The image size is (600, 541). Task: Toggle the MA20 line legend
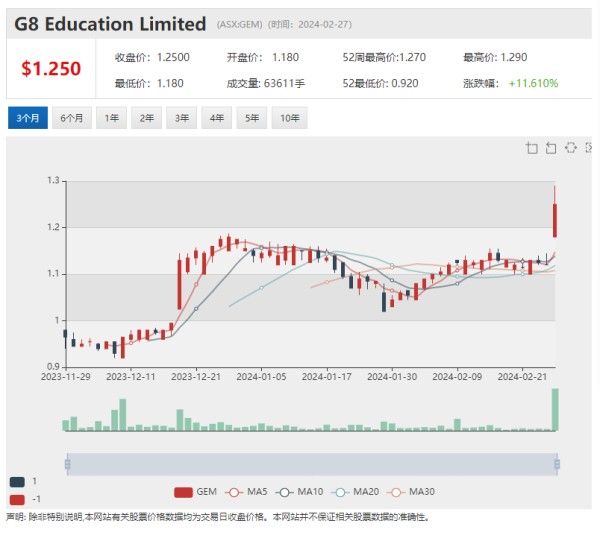(355, 492)
